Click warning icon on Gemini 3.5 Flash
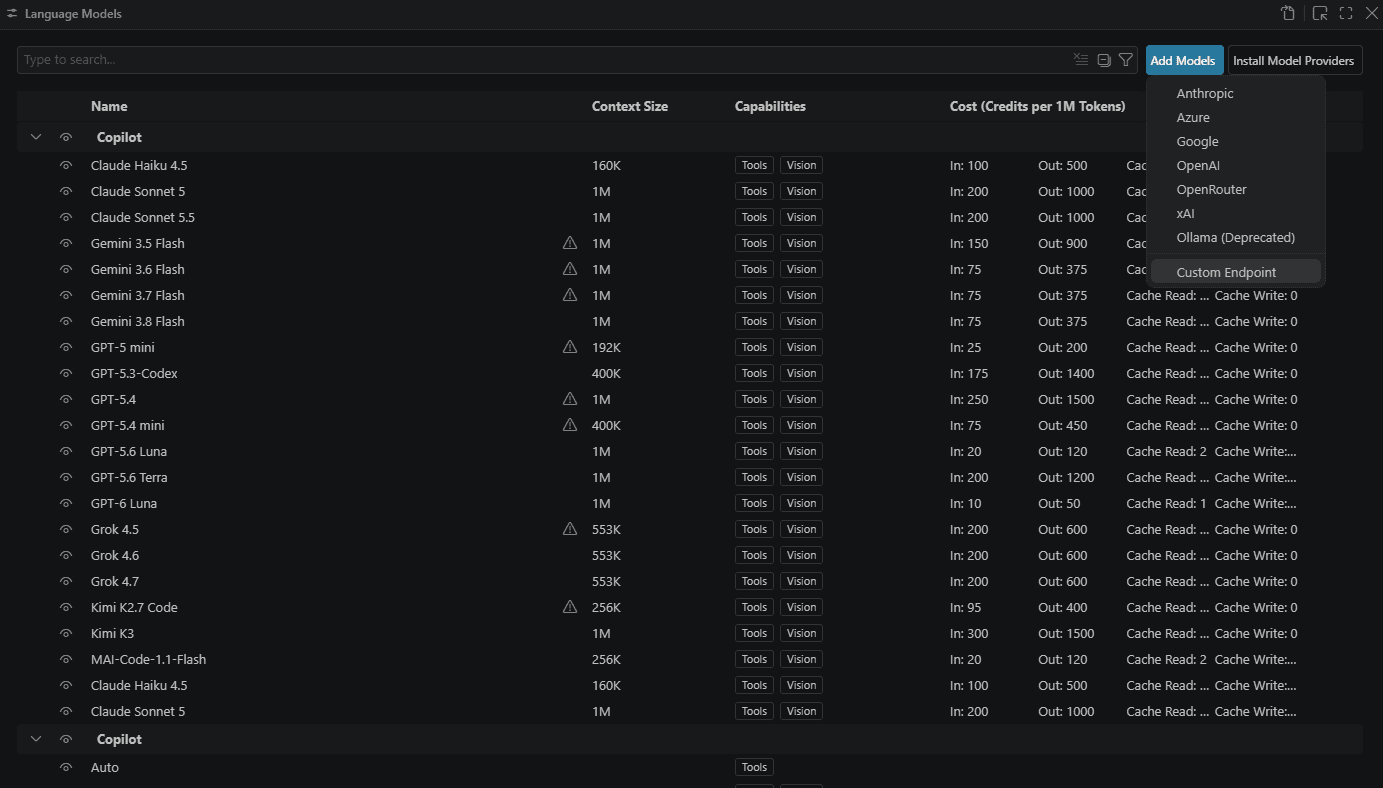 click(x=570, y=243)
